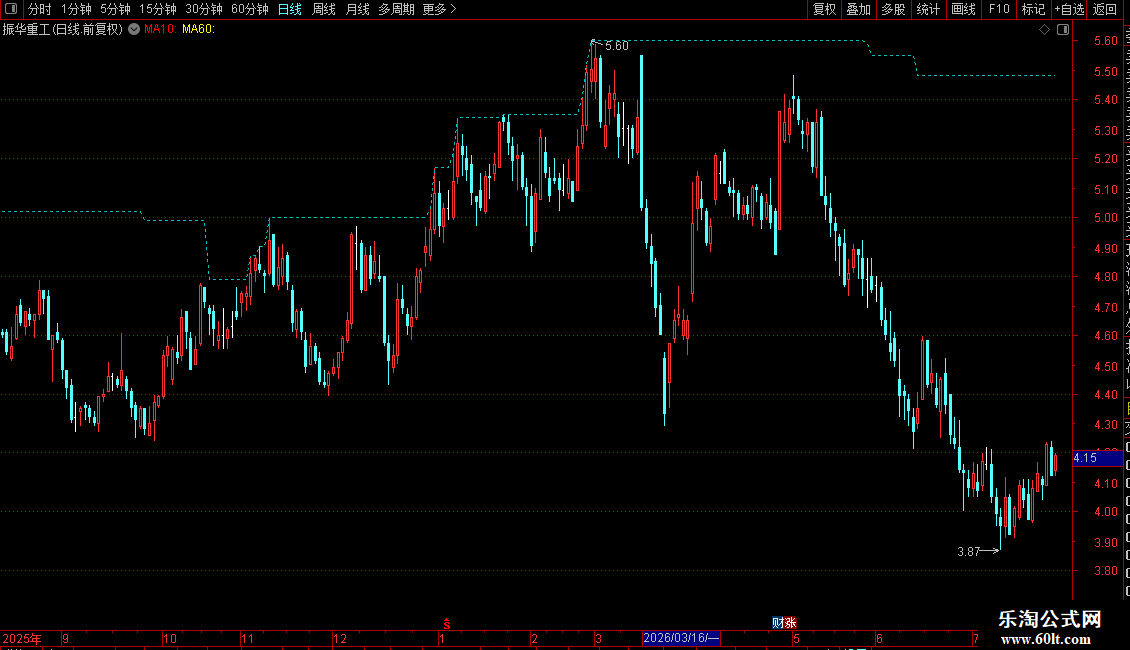
Task: Click the 财 event marker on timeline
Action: (778, 623)
